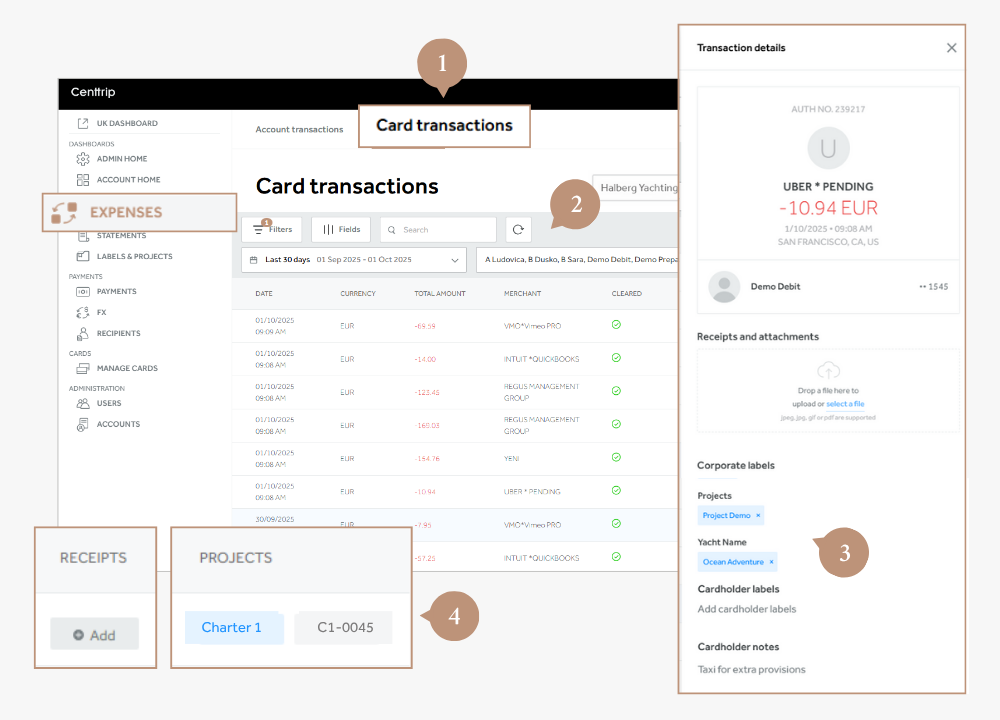This screenshot has width=1000, height=720.
Task: Click the refresh icon beside the search box
Action: pyautogui.click(x=518, y=230)
